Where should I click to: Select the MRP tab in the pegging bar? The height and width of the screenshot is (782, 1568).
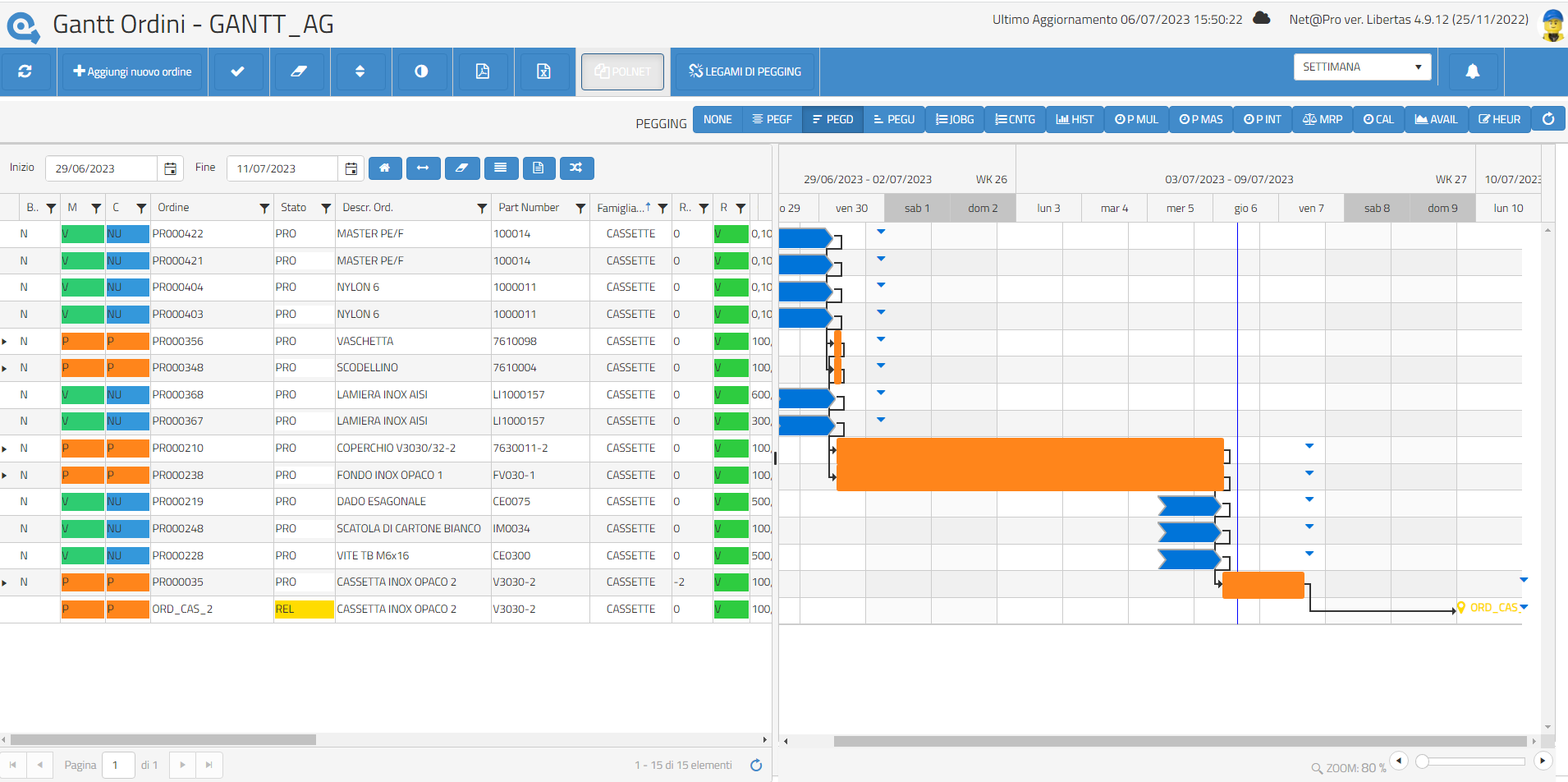tap(1322, 119)
